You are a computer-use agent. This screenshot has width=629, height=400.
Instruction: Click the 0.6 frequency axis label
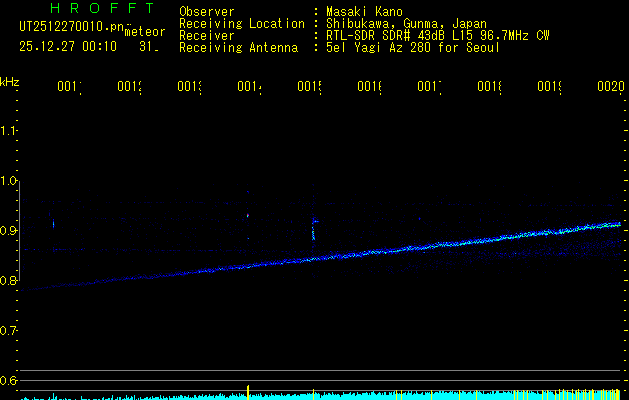point(8,380)
